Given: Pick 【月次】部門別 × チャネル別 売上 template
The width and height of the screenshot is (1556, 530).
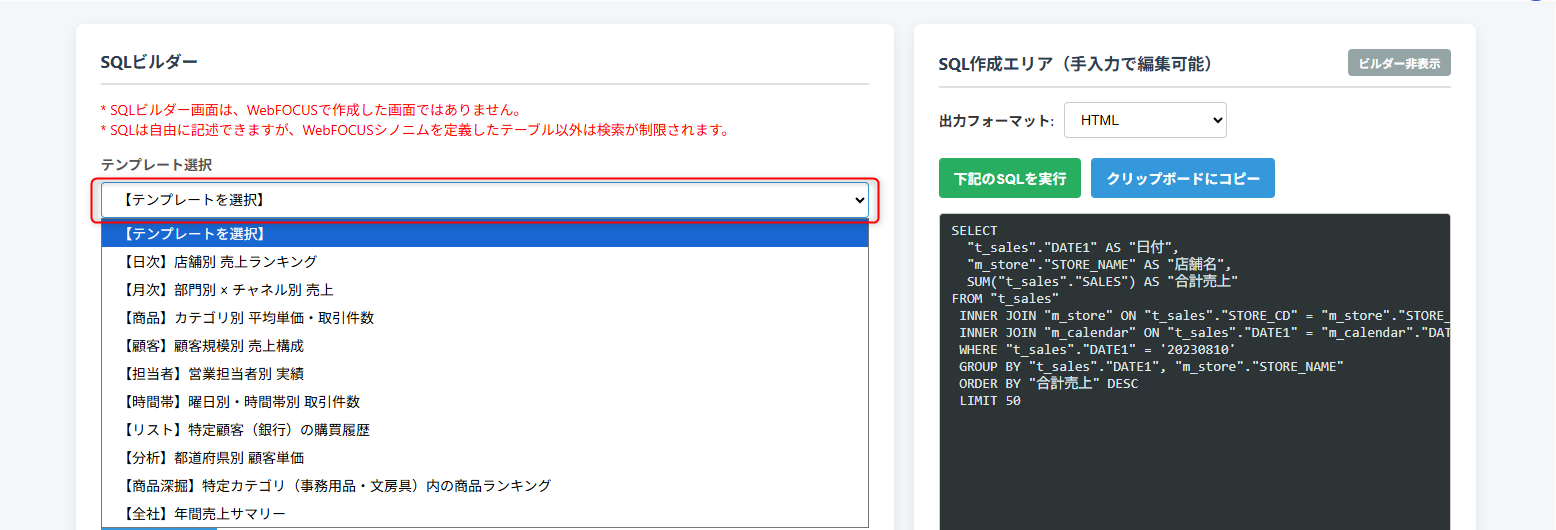Looking at the screenshot, I should pos(484,290).
